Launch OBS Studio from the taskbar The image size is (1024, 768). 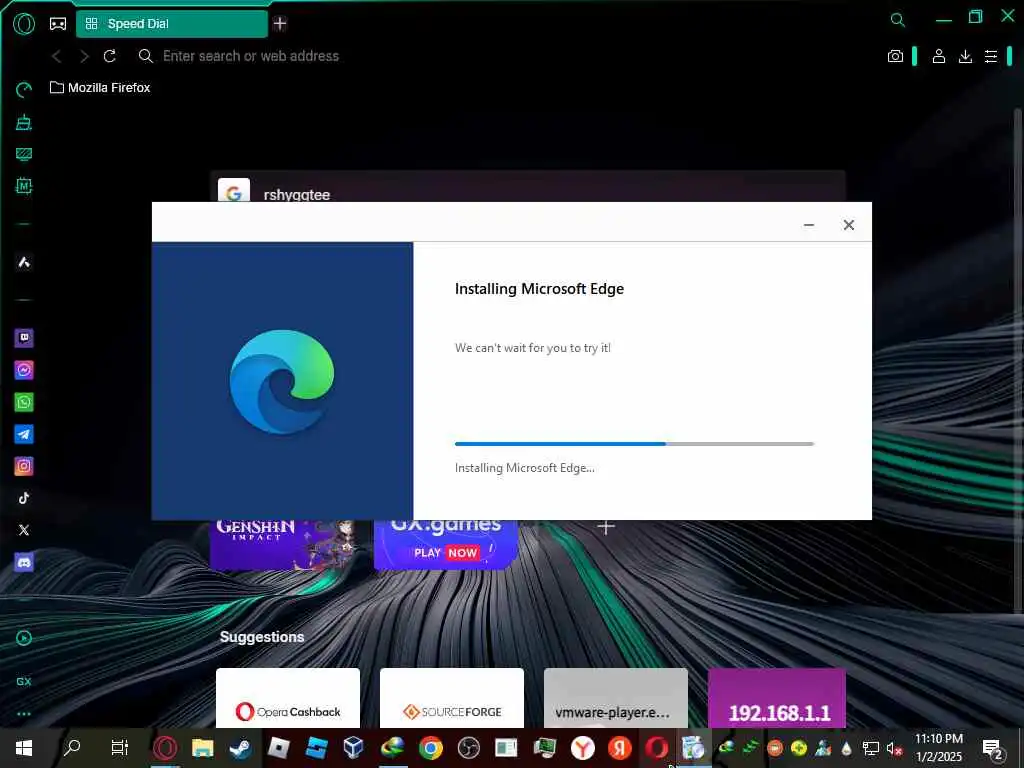click(x=468, y=748)
